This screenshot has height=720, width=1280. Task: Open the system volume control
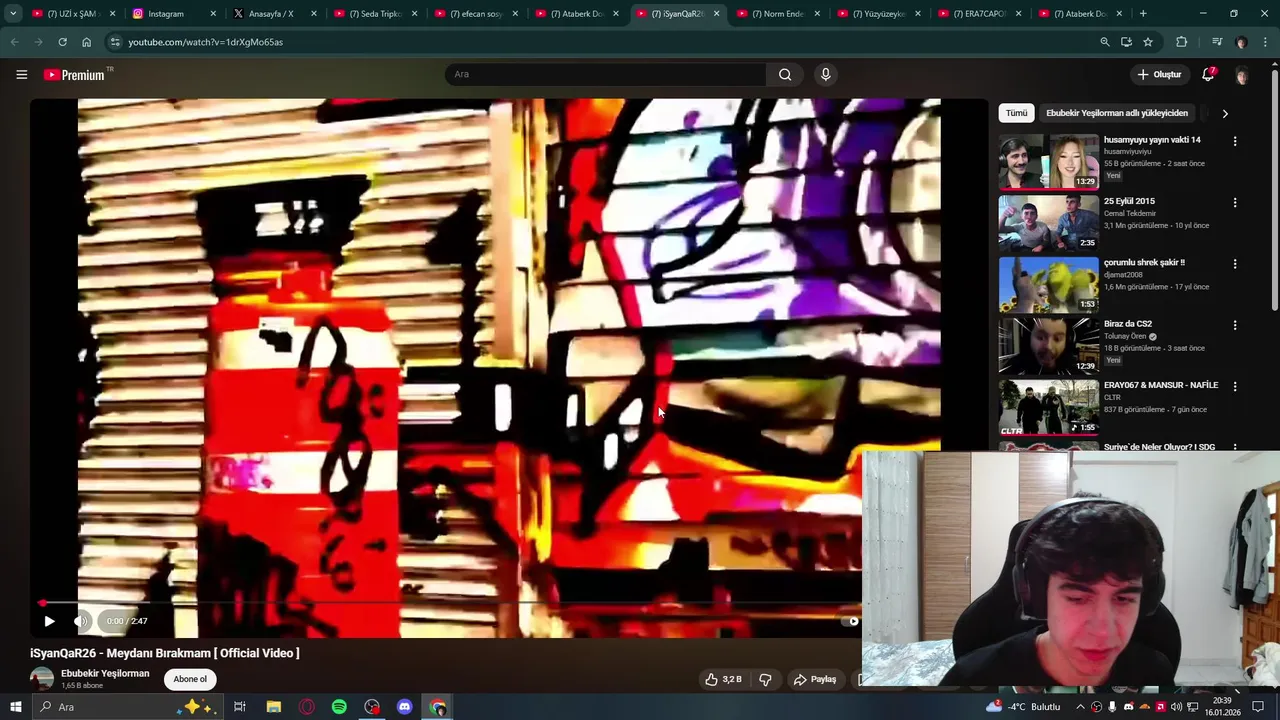click(x=1176, y=707)
